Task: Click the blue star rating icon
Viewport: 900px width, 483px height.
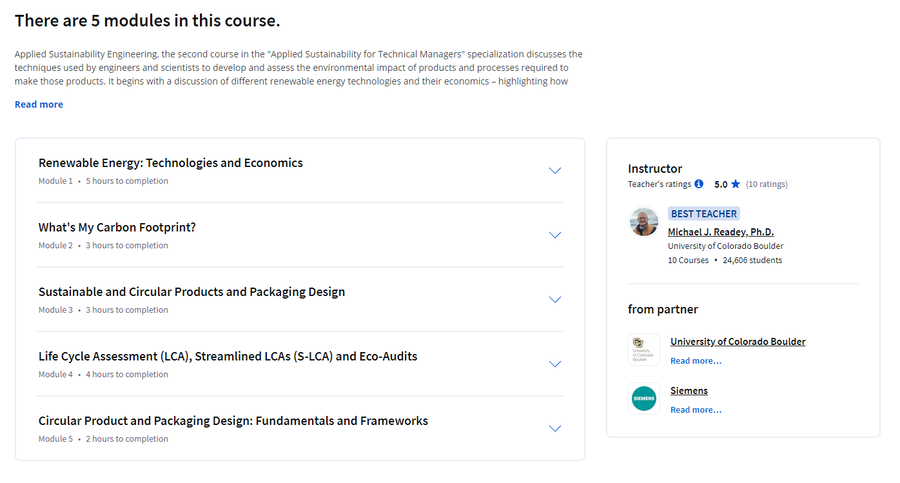Action: [735, 184]
